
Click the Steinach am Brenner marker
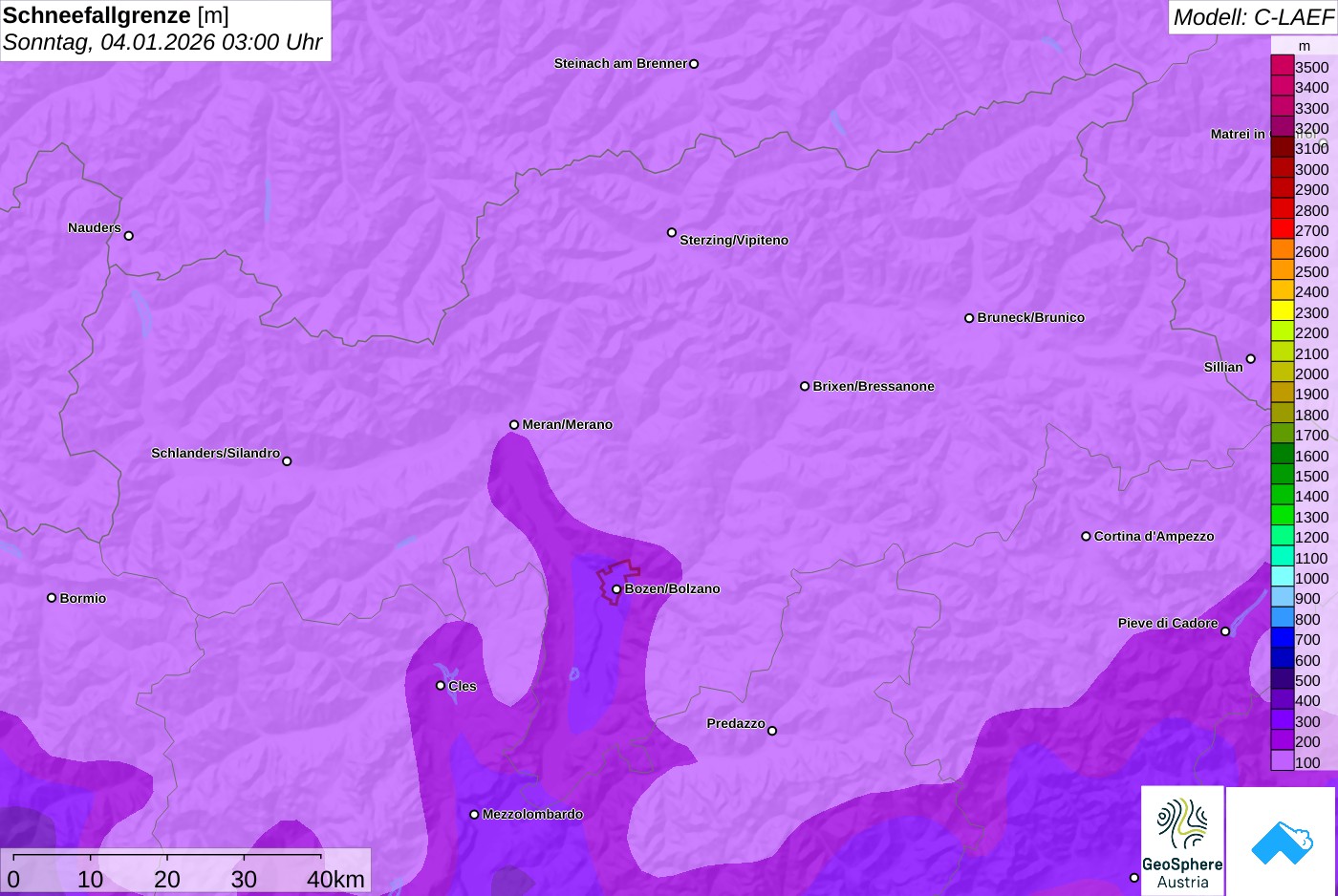[694, 64]
